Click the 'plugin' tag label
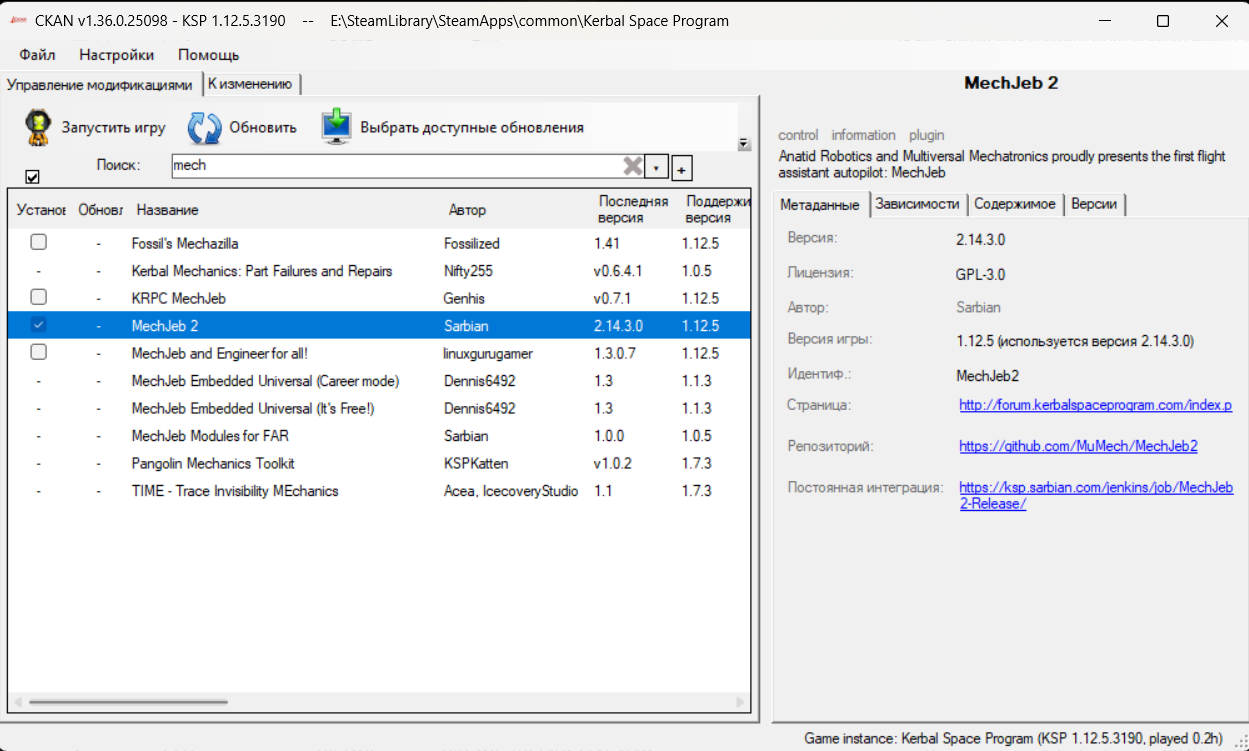This screenshot has width=1249, height=751. coord(926,135)
